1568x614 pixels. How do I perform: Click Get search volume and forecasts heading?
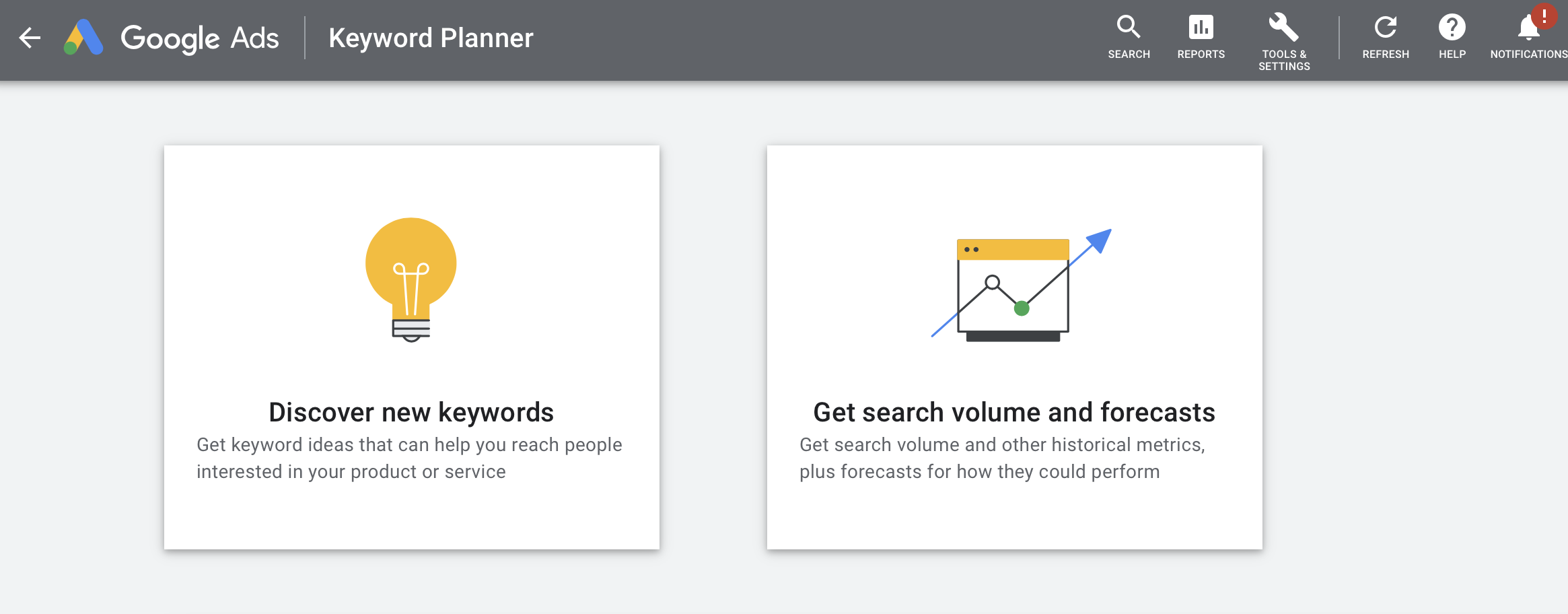click(x=1014, y=412)
